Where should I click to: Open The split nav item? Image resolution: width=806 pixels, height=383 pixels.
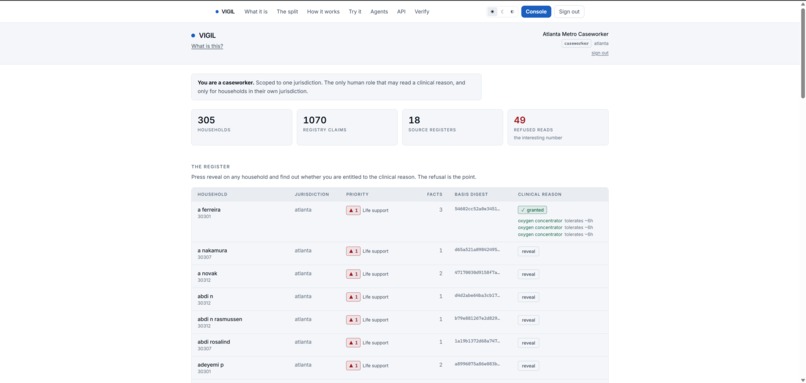(x=287, y=12)
